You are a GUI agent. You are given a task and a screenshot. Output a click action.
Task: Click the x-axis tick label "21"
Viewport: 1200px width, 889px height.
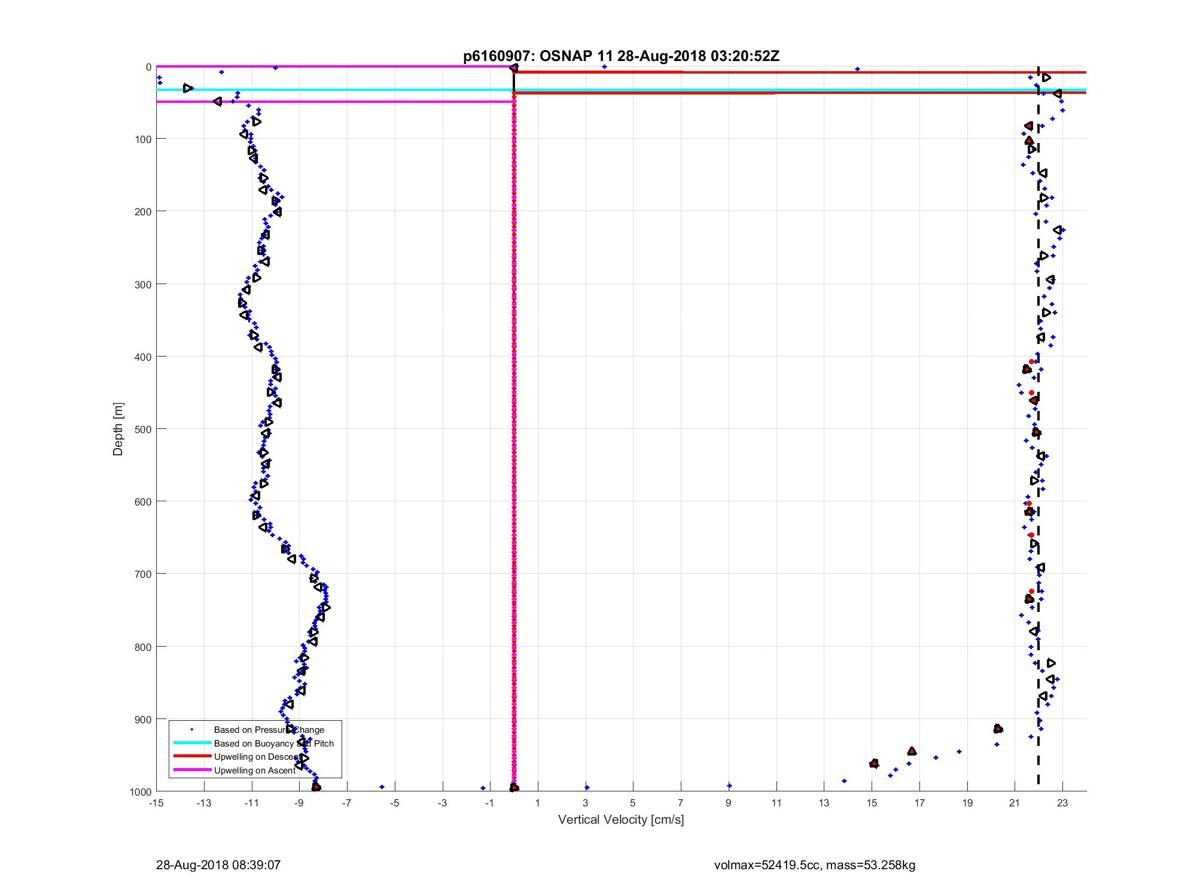[1015, 803]
